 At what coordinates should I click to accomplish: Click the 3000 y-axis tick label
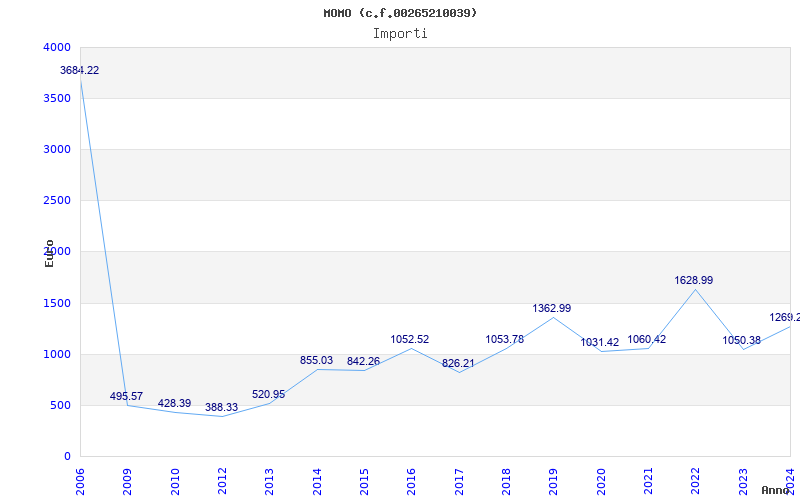(x=57, y=149)
